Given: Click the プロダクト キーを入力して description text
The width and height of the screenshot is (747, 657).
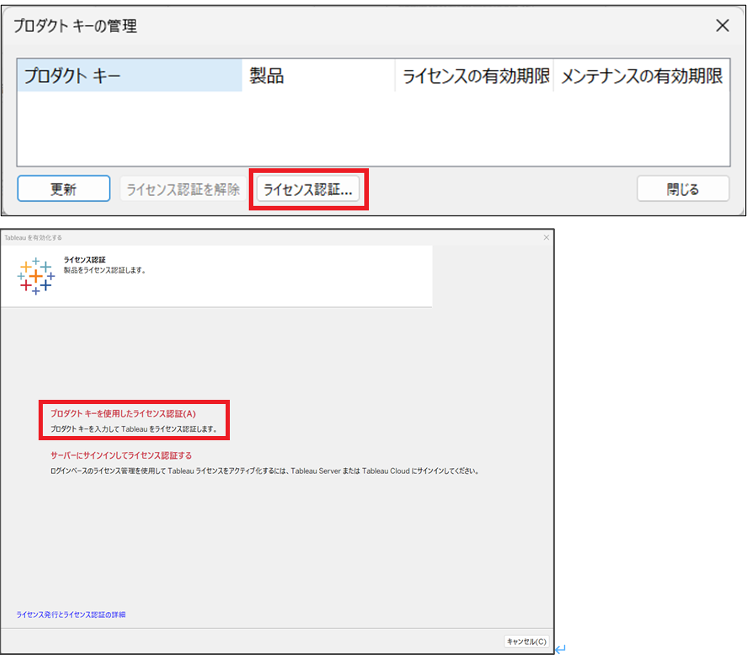Looking at the screenshot, I should (x=133, y=429).
